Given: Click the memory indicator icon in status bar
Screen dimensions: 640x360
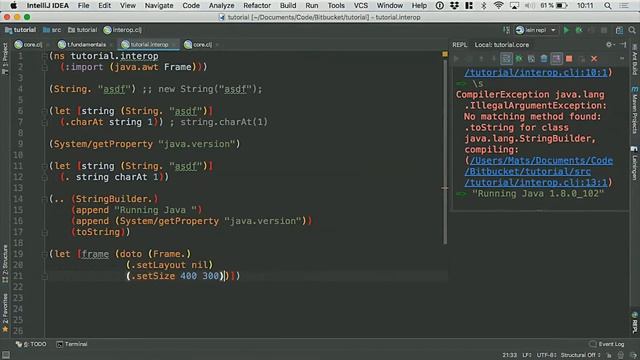Looking at the screenshot, I should [620, 355].
